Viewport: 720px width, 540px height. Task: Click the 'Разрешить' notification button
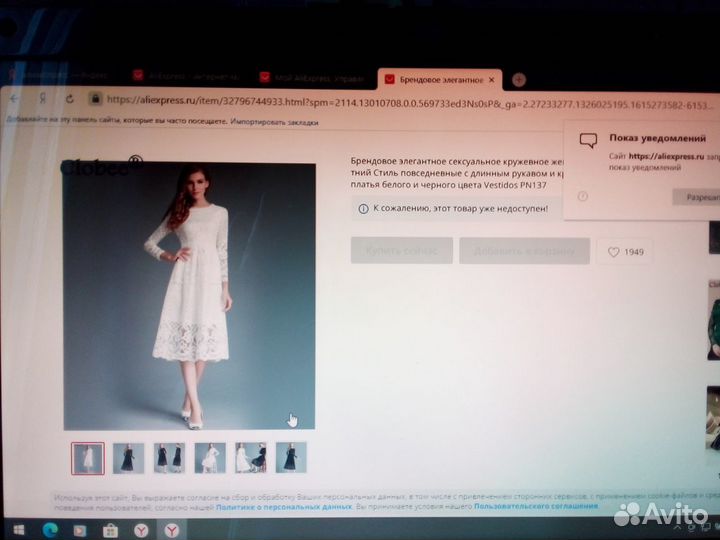click(695, 197)
